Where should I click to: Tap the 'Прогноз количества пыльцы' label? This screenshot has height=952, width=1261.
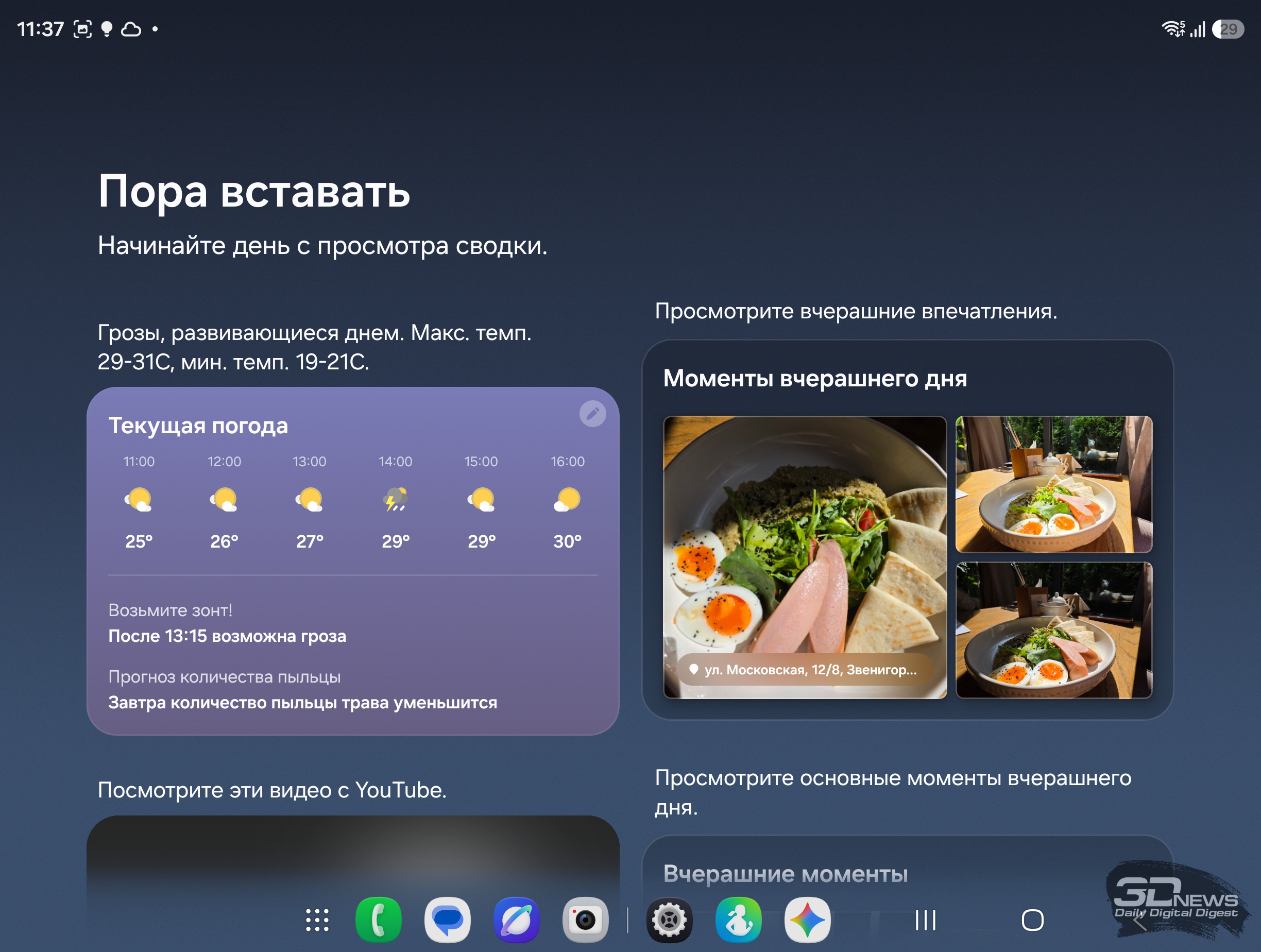tap(224, 677)
